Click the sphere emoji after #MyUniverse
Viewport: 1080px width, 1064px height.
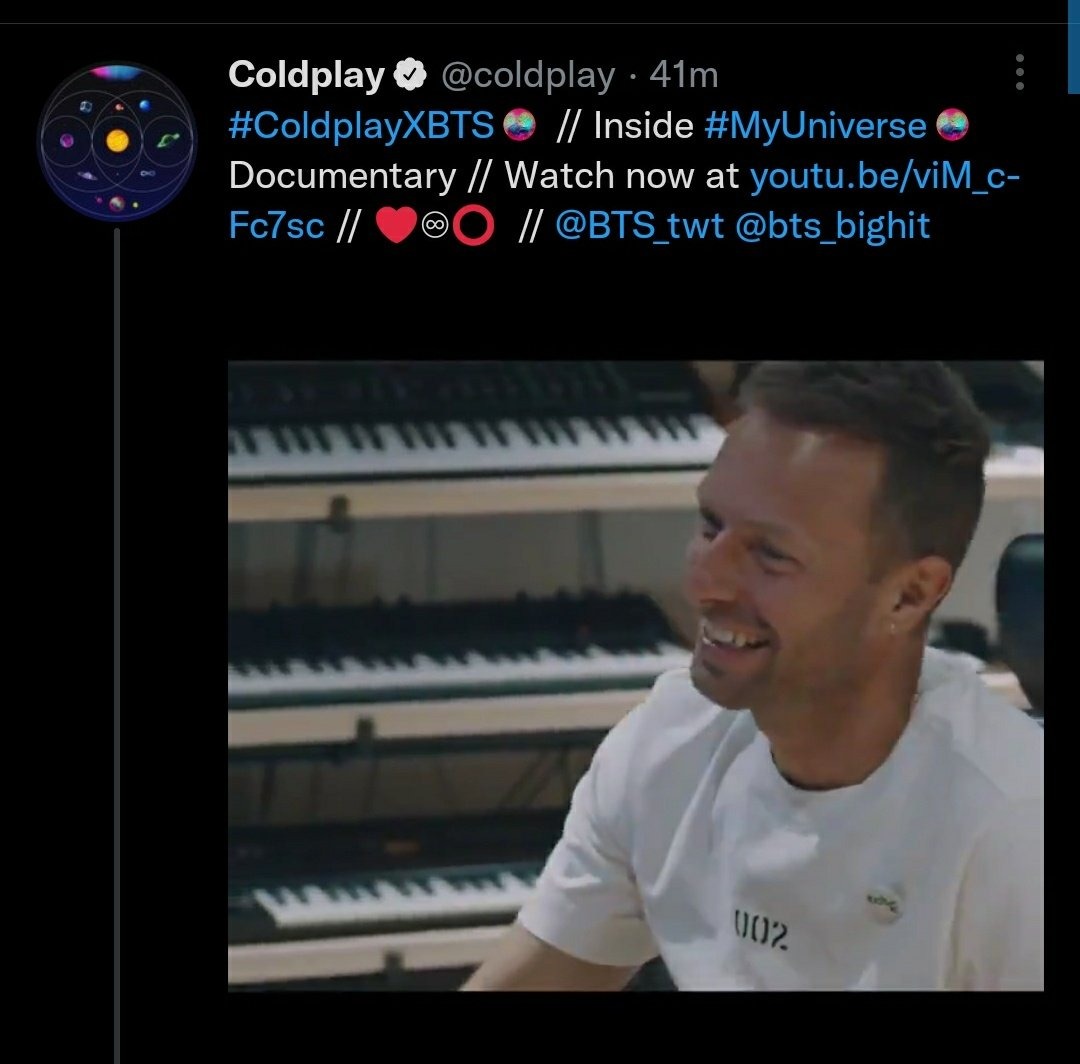[x=954, y=124]
